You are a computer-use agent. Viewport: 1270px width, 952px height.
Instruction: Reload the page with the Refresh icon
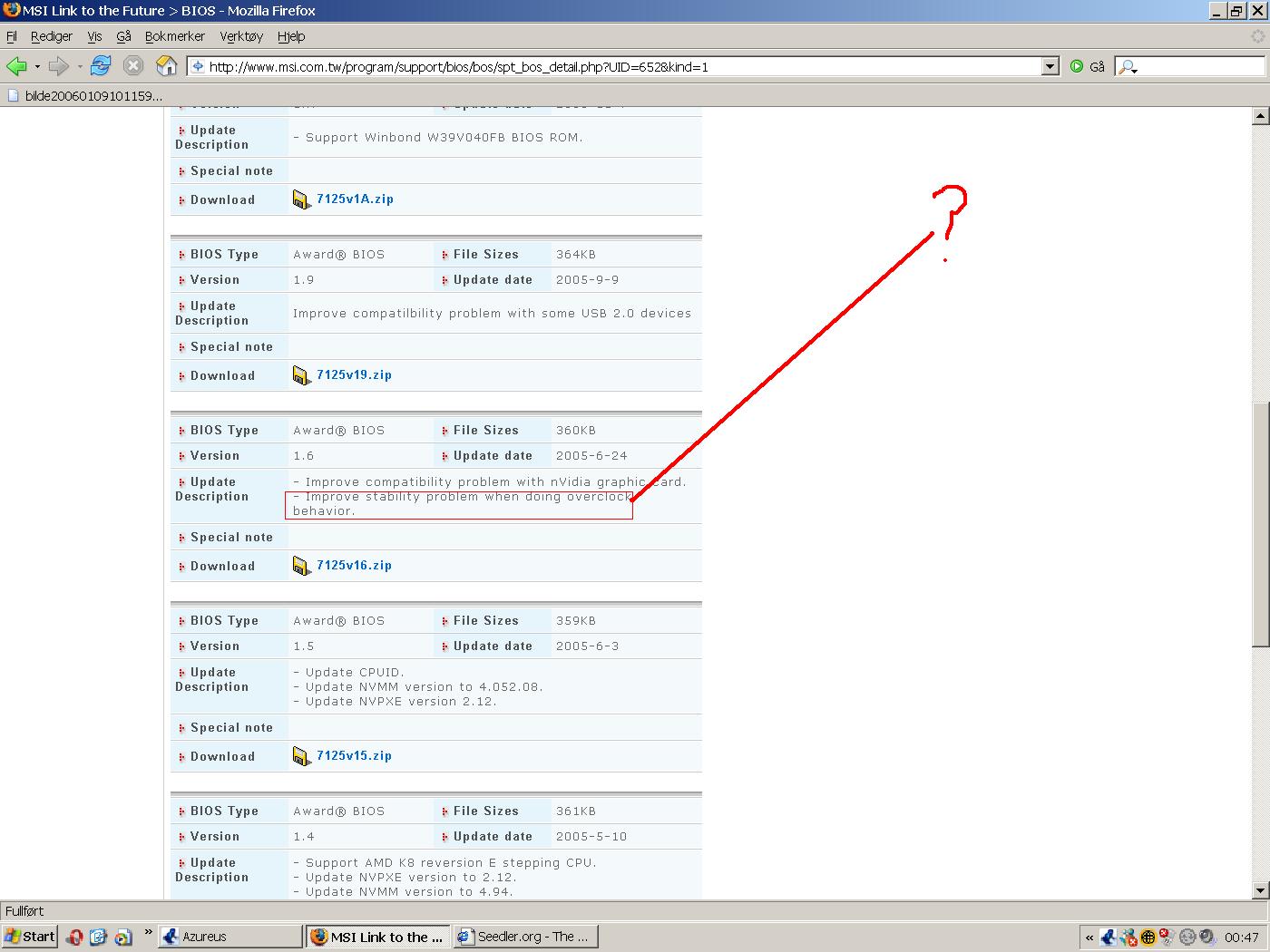(x=101, y=66)
